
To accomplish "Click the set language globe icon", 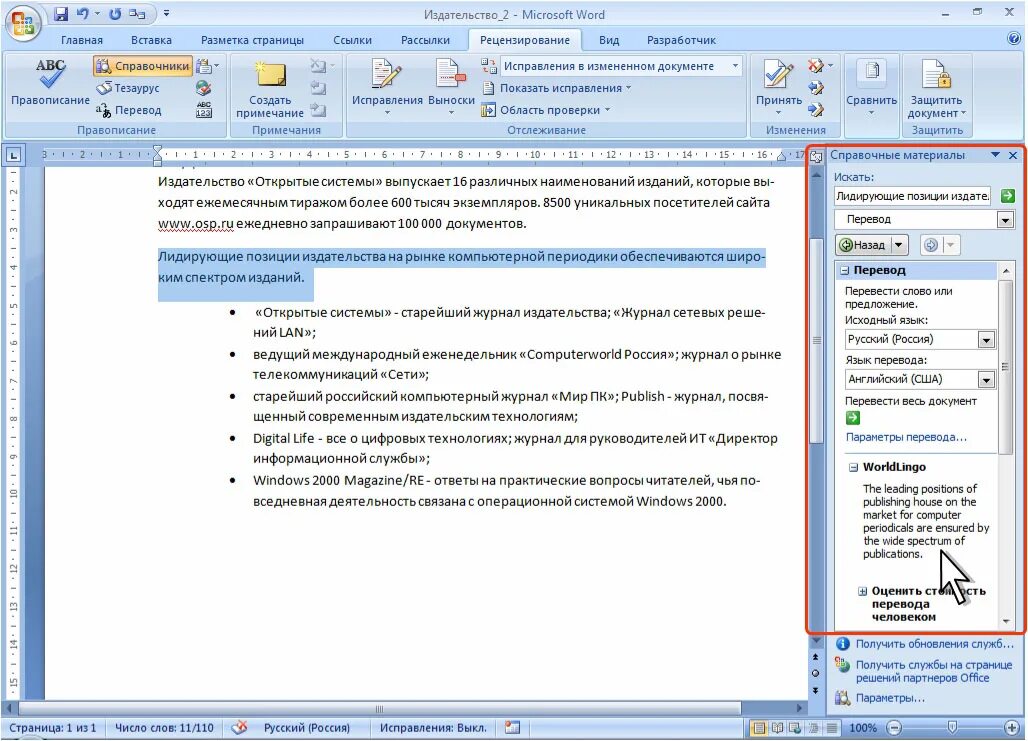I will pyautogui.click(x=204, y=87).
